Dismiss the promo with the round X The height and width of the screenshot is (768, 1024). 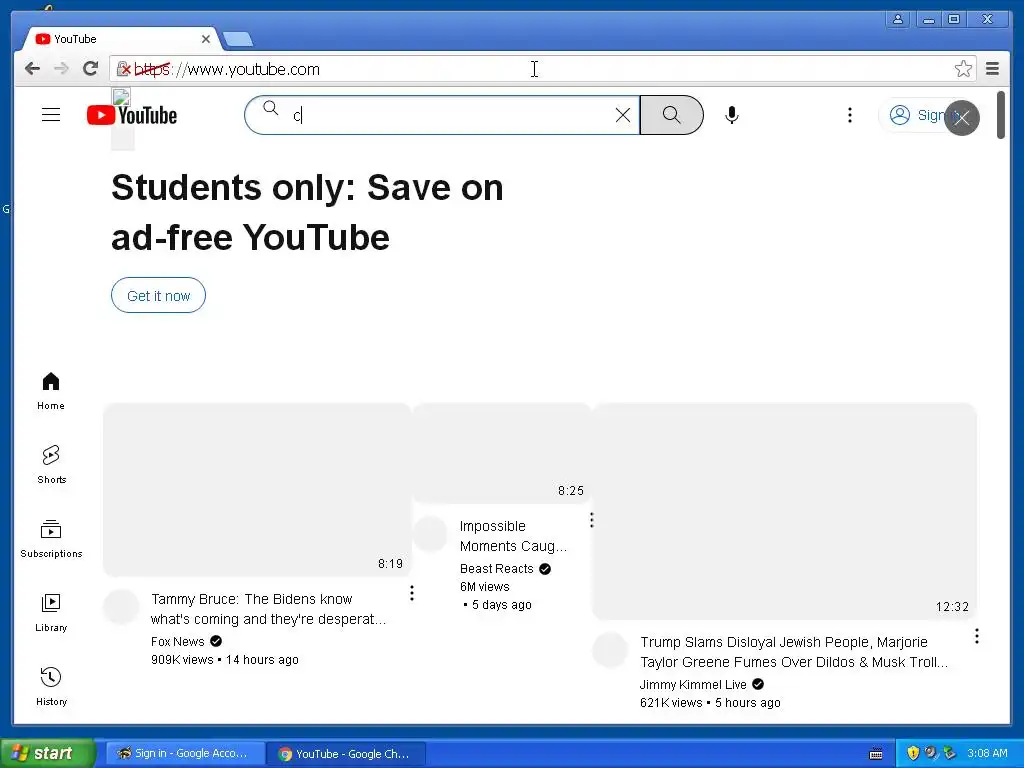(x=962, y=118)
